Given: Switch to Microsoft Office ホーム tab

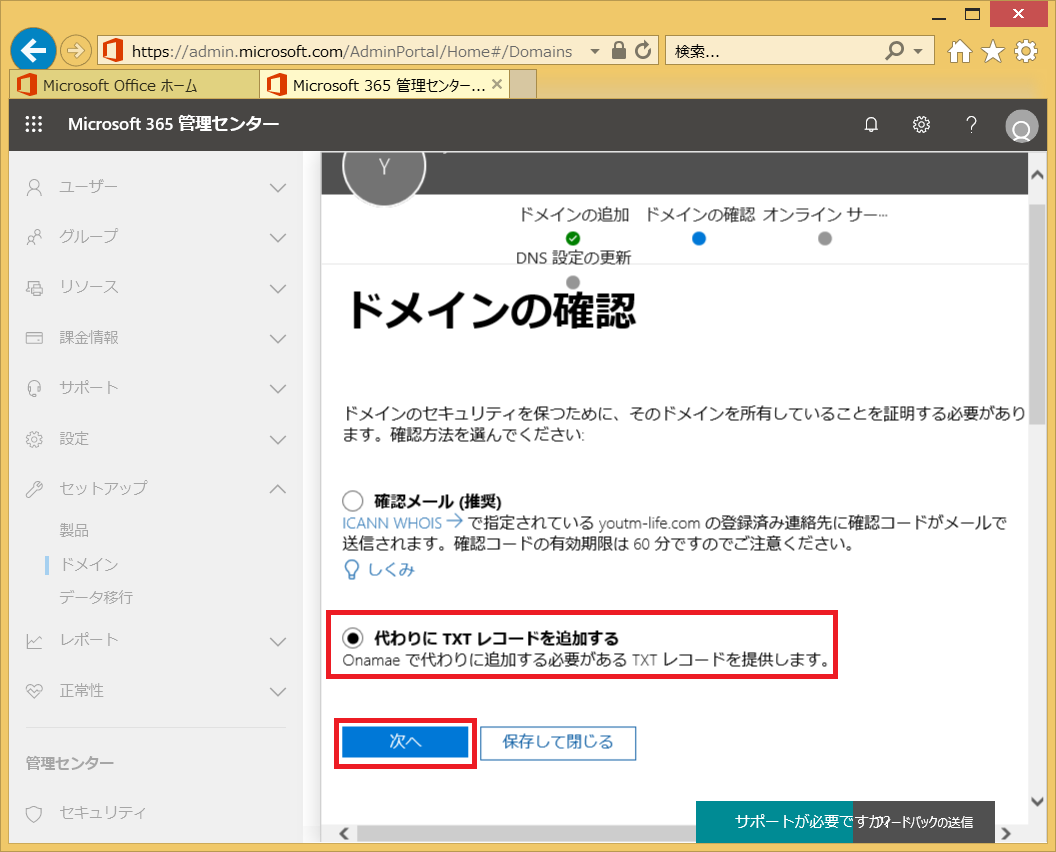Looking at the screenshot, I should coord(135,86).
